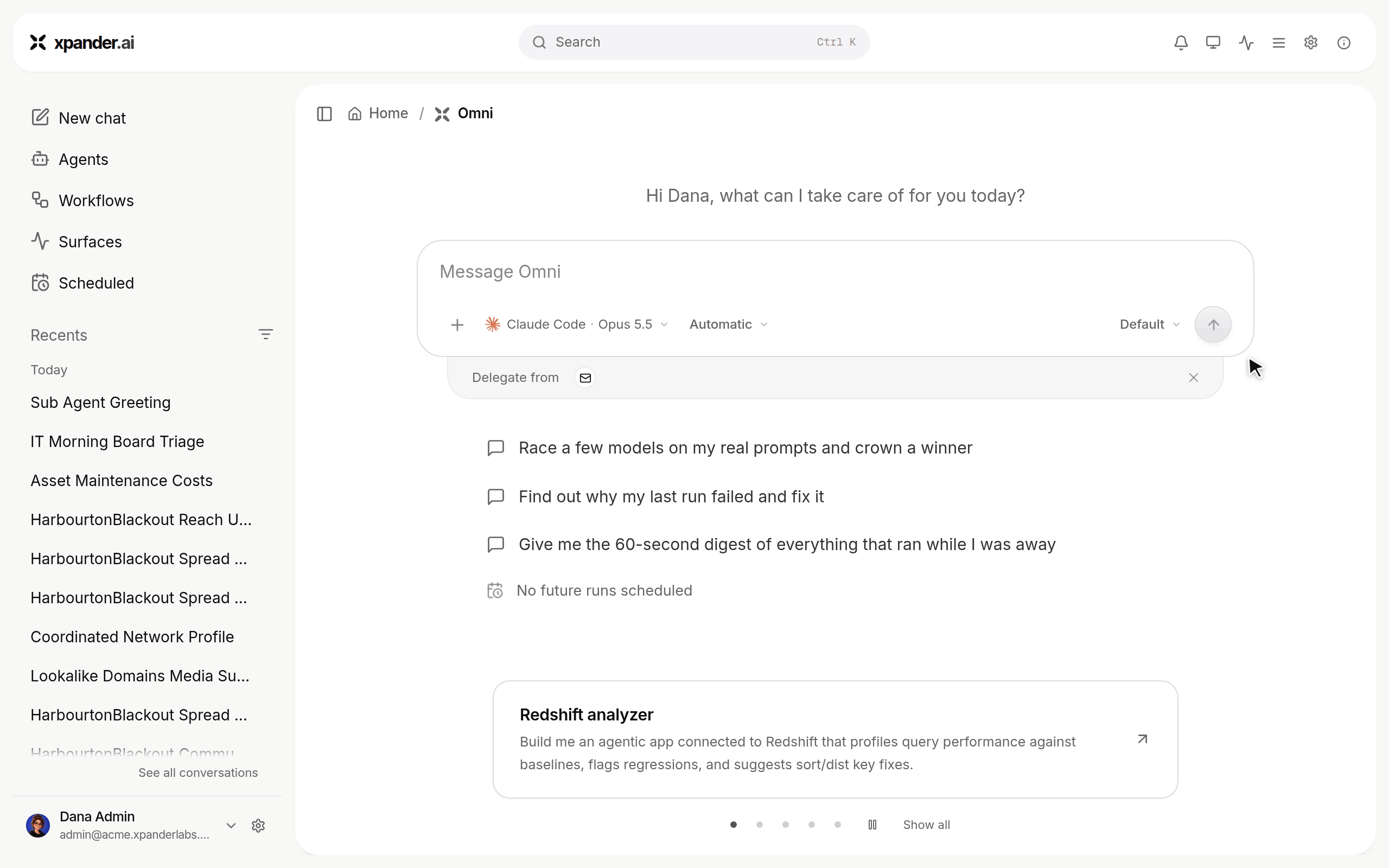Screen dimensions: 1389x868
Task: Select the fourth carousel dot
Action: [812, 825]
